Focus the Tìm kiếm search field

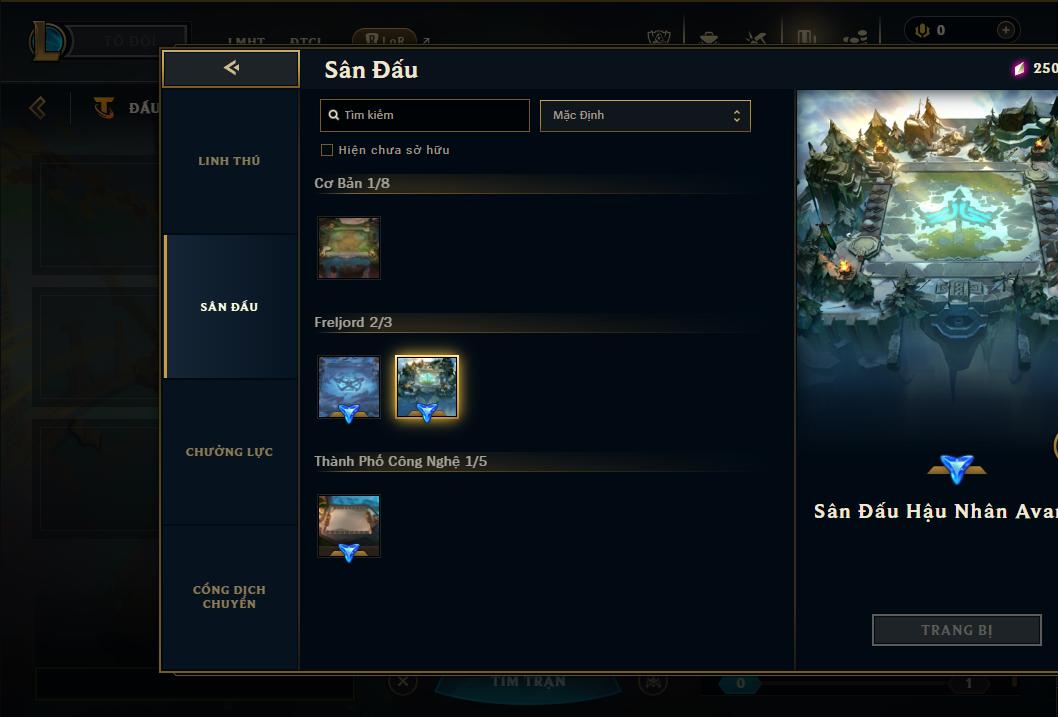424,115
